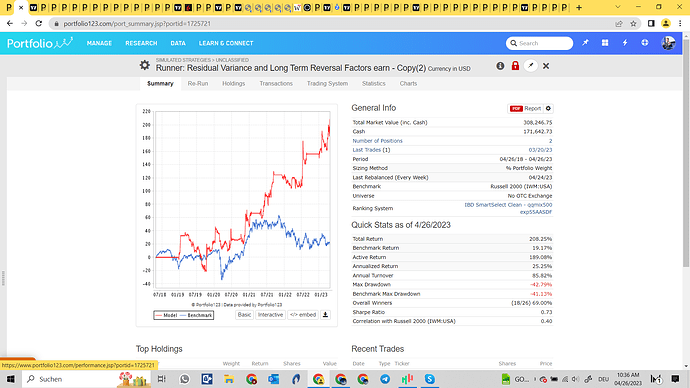Open Chrome three-dot menu
The image size is (690, 388).
click(x=680, y=23)
